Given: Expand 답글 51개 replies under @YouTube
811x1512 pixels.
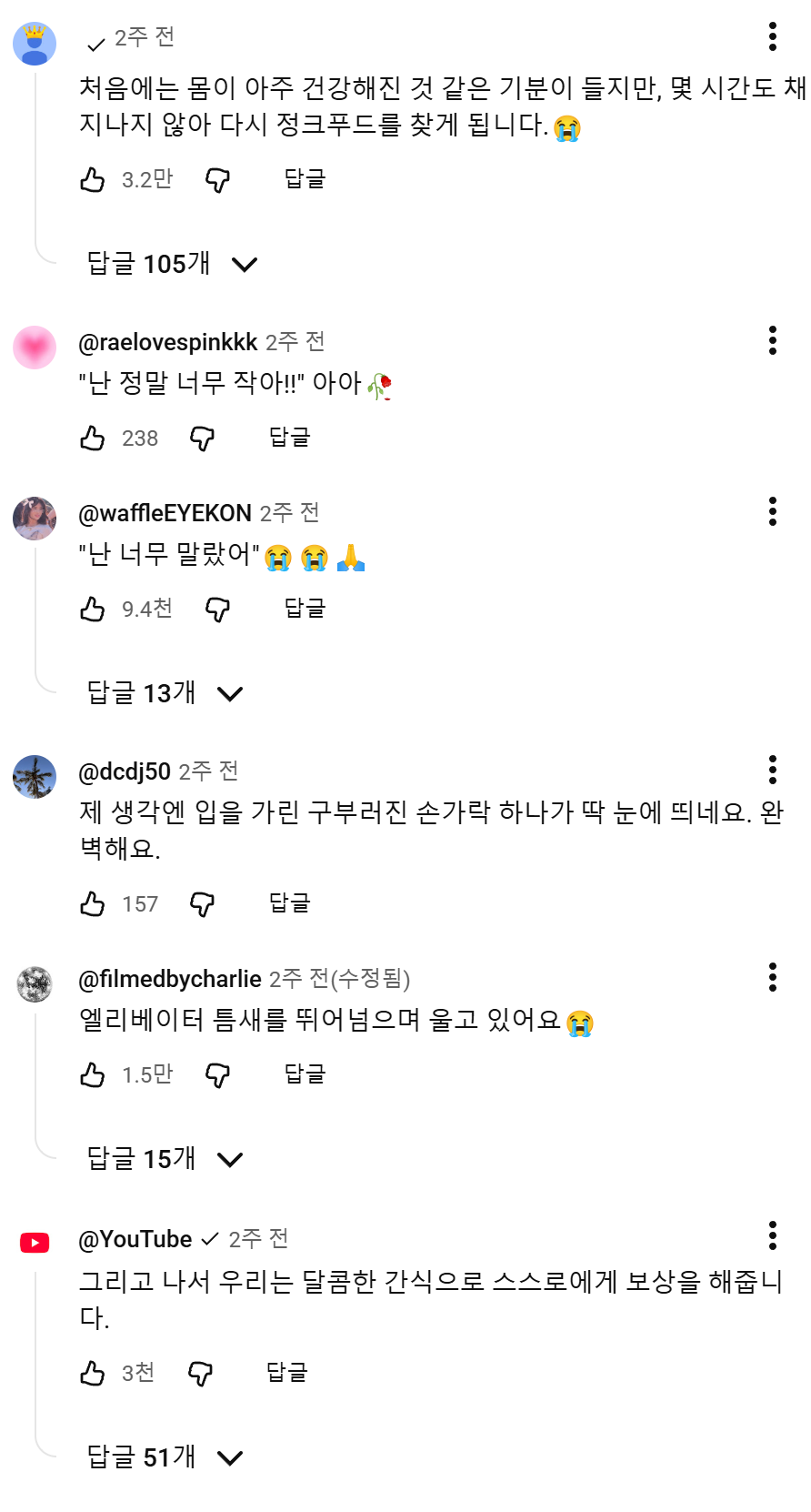Looking at the screenshot, I should [165, 1458].
